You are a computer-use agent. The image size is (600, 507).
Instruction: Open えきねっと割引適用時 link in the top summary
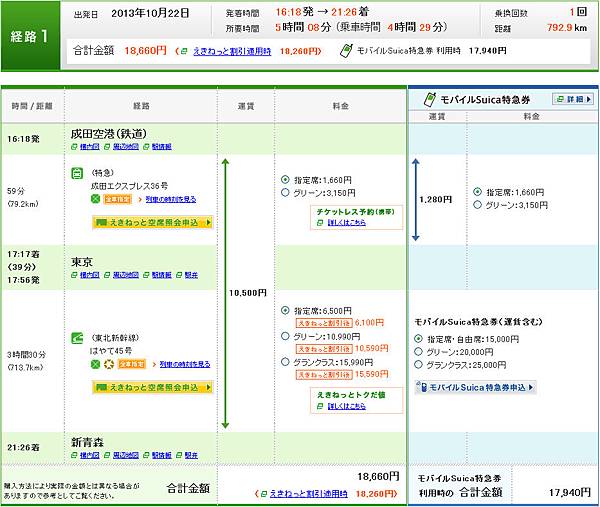[x=232, y=51]
